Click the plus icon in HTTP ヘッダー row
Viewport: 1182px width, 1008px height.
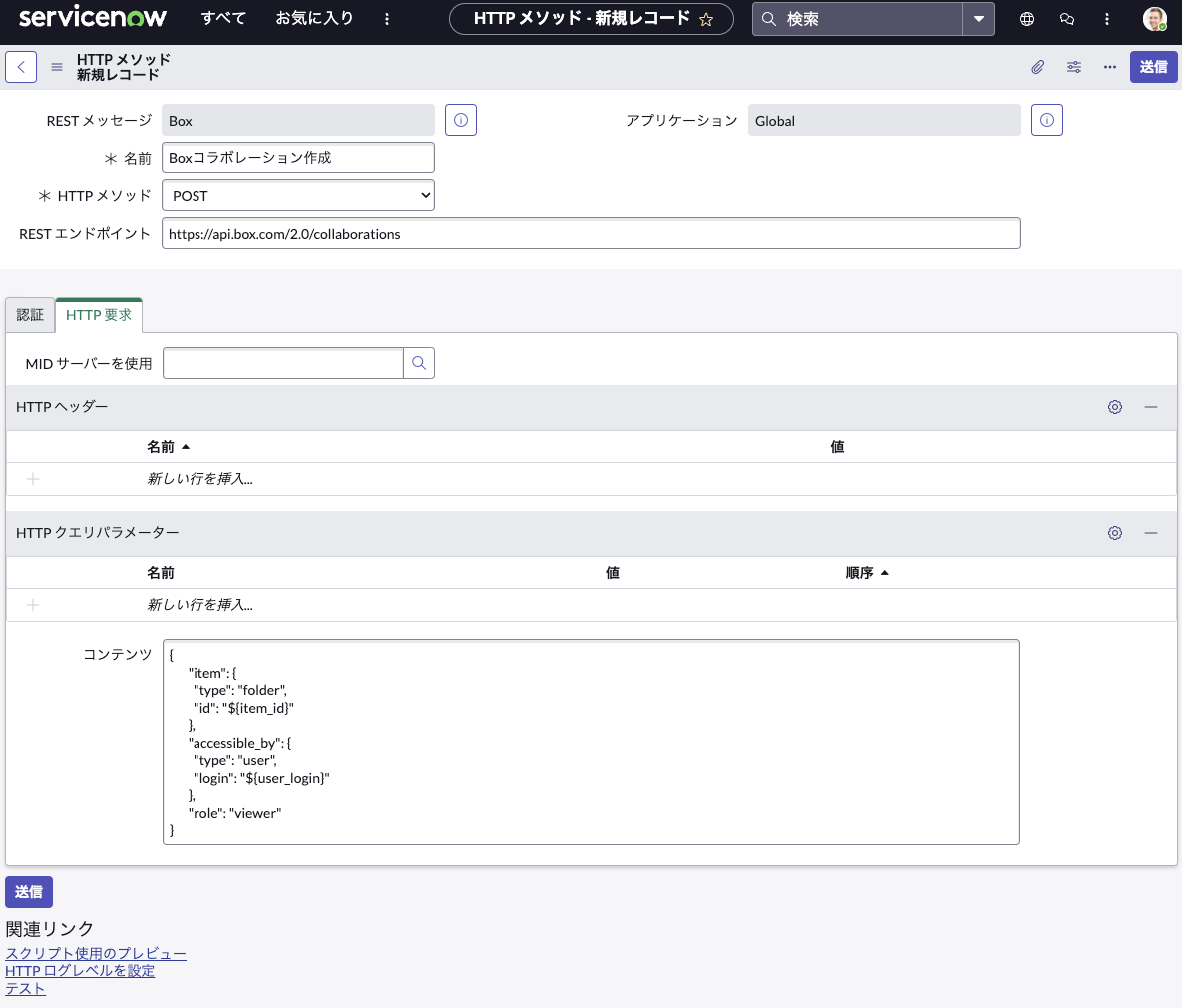[x=32, y=479]
